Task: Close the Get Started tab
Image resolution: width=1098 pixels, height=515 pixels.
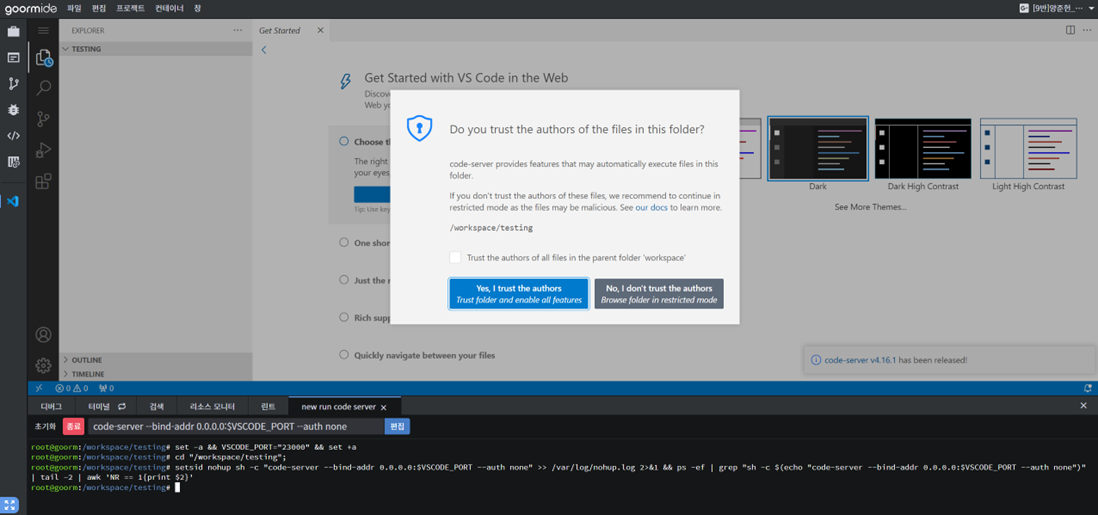Action: (x=320, y=30)
